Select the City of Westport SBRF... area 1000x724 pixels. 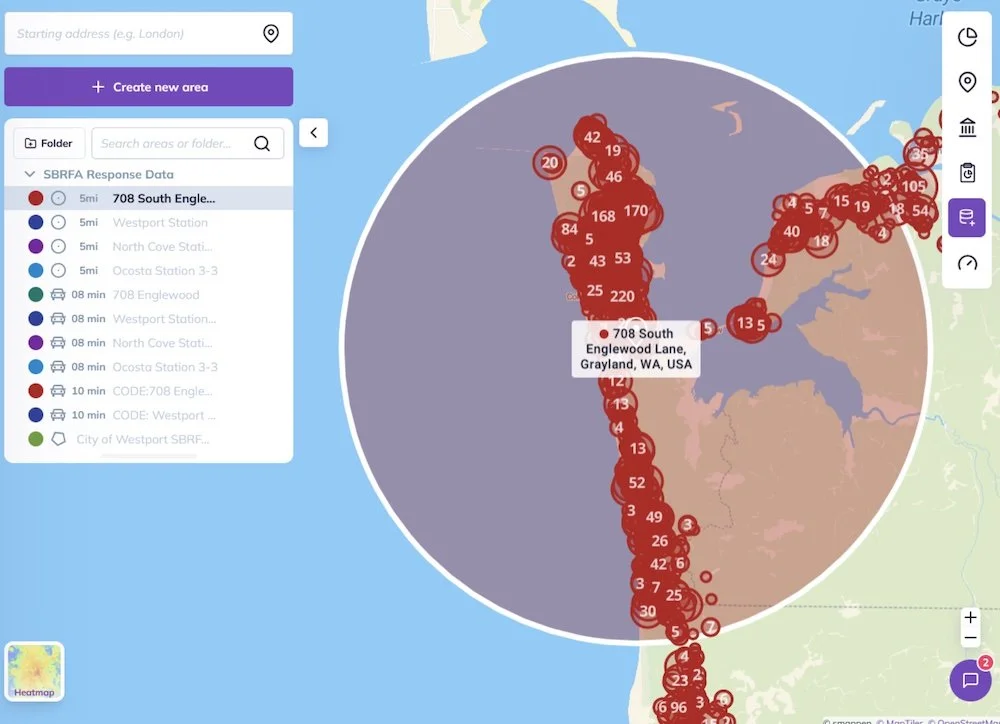coord(149,439)
